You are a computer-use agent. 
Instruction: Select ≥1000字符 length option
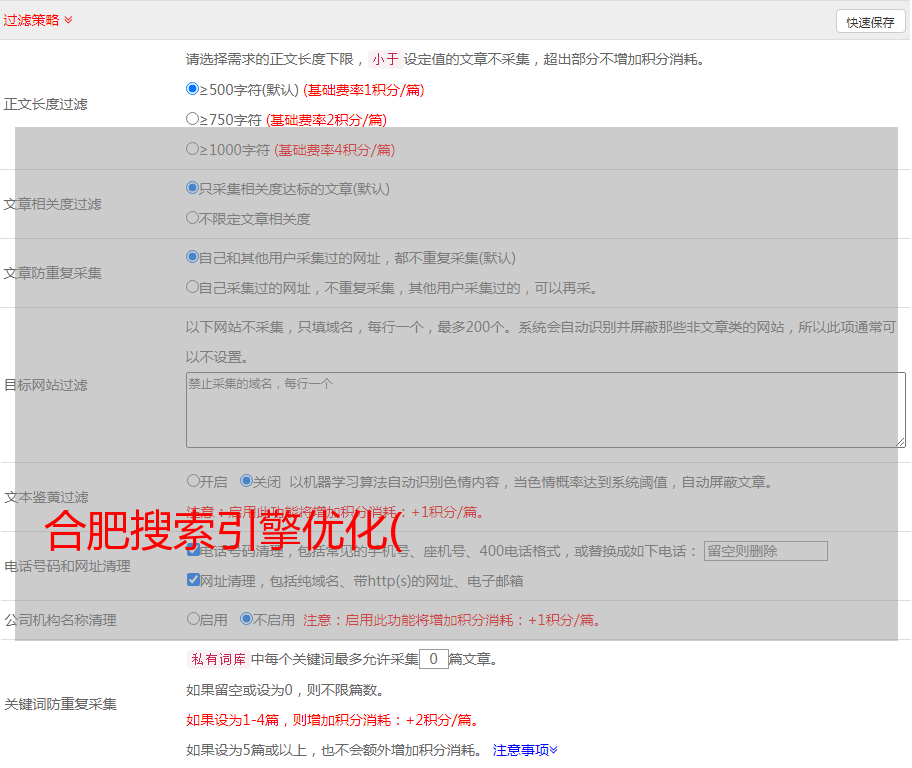tap(193, 149)
